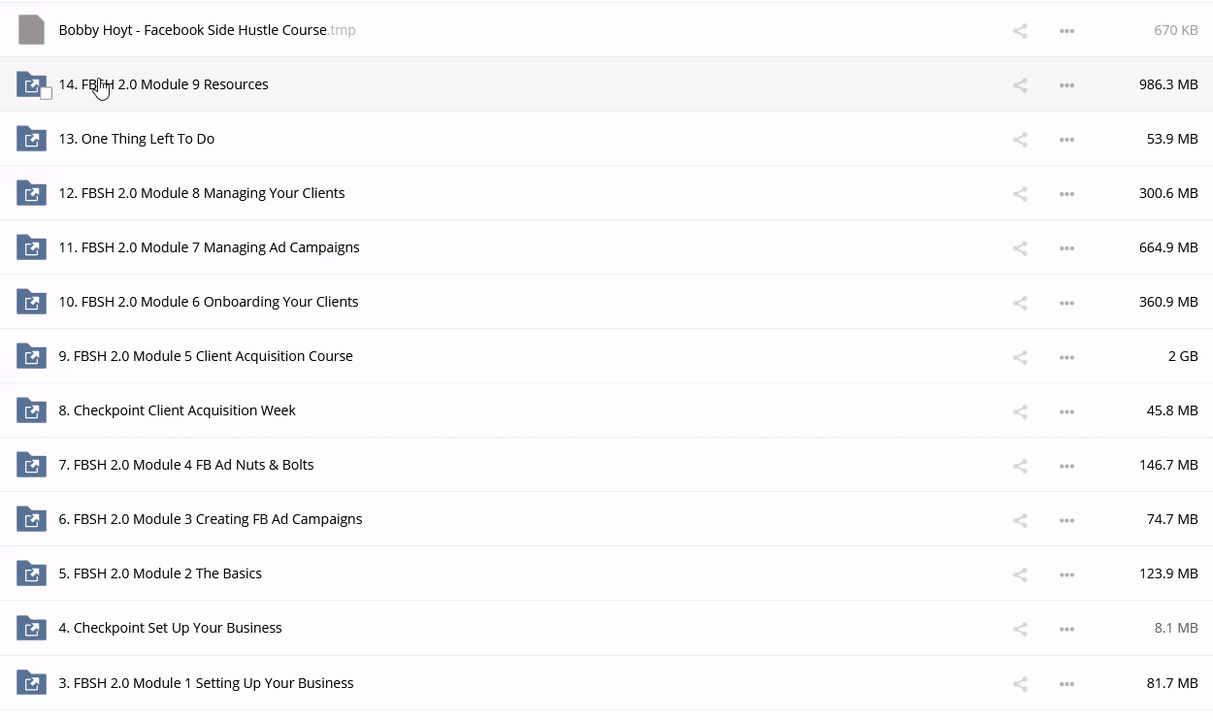
Task: Open ellipsis menu for Bobby Hoyt .tmp file
Action: point(1067,31)
